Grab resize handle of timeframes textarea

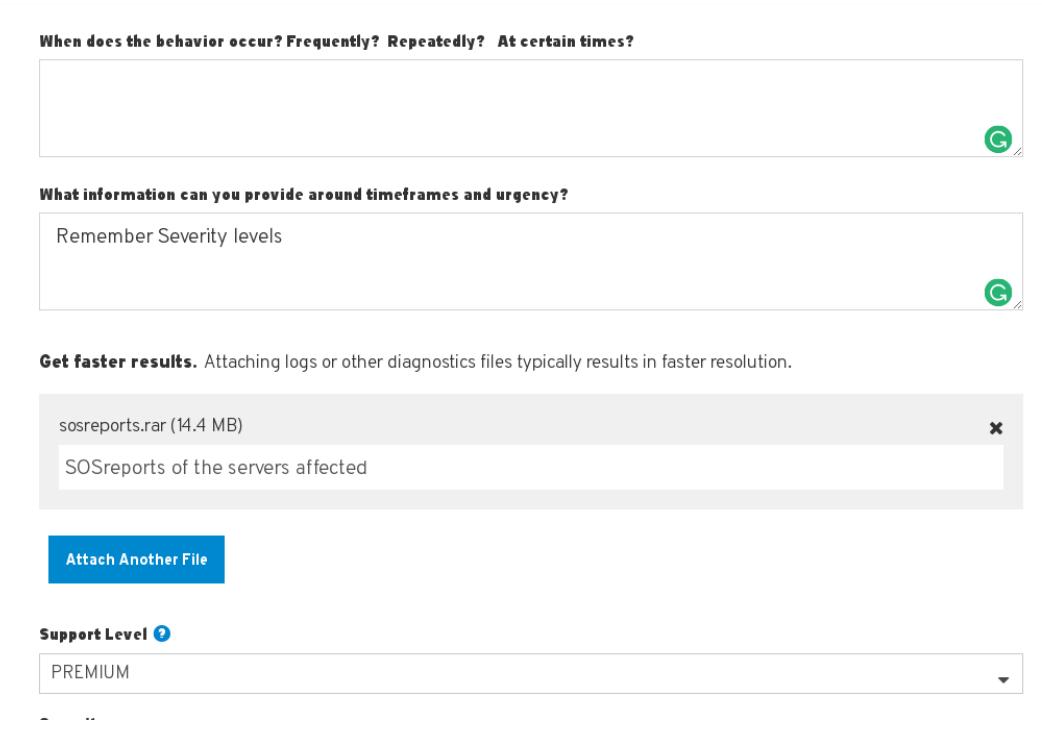[1017, 304]
